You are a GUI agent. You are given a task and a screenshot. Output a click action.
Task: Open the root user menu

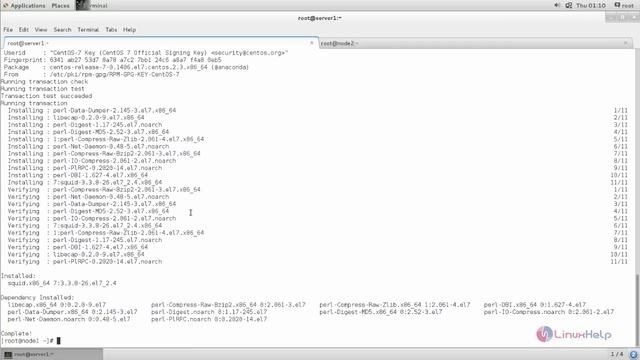[624, 6]
